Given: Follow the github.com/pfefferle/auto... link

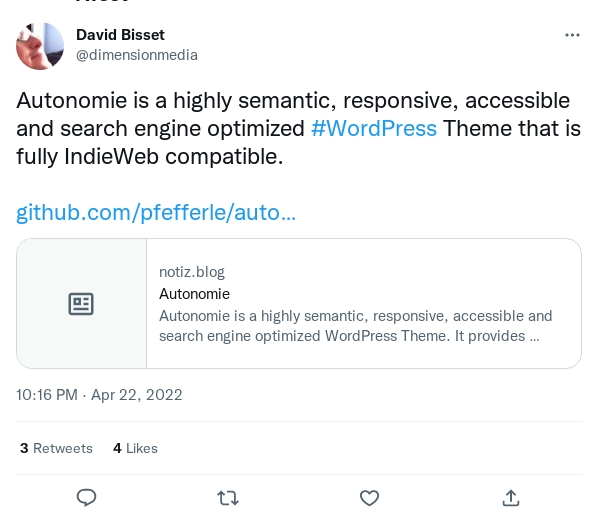Looking at the screenshot, I should (x=156, y=212).
